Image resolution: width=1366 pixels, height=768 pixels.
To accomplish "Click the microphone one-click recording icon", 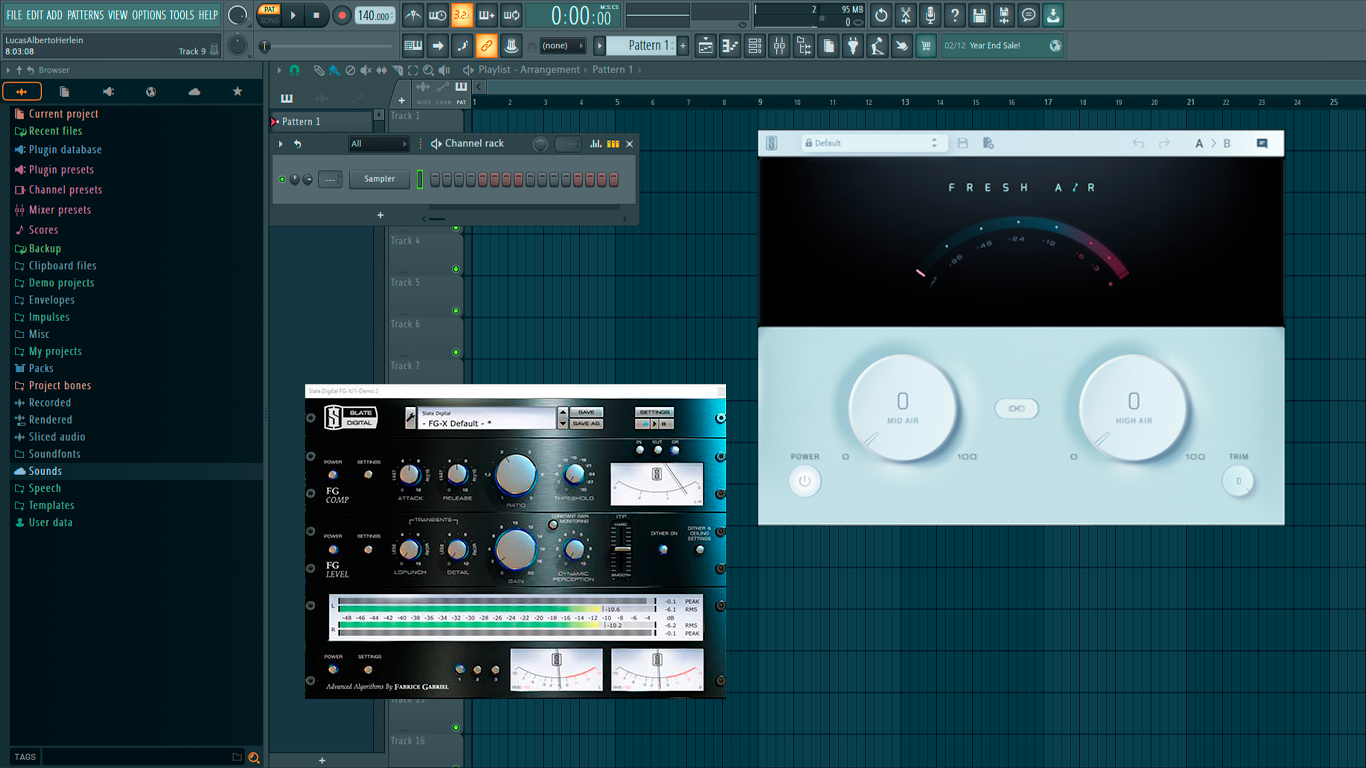I will click(x=930, y=15).
